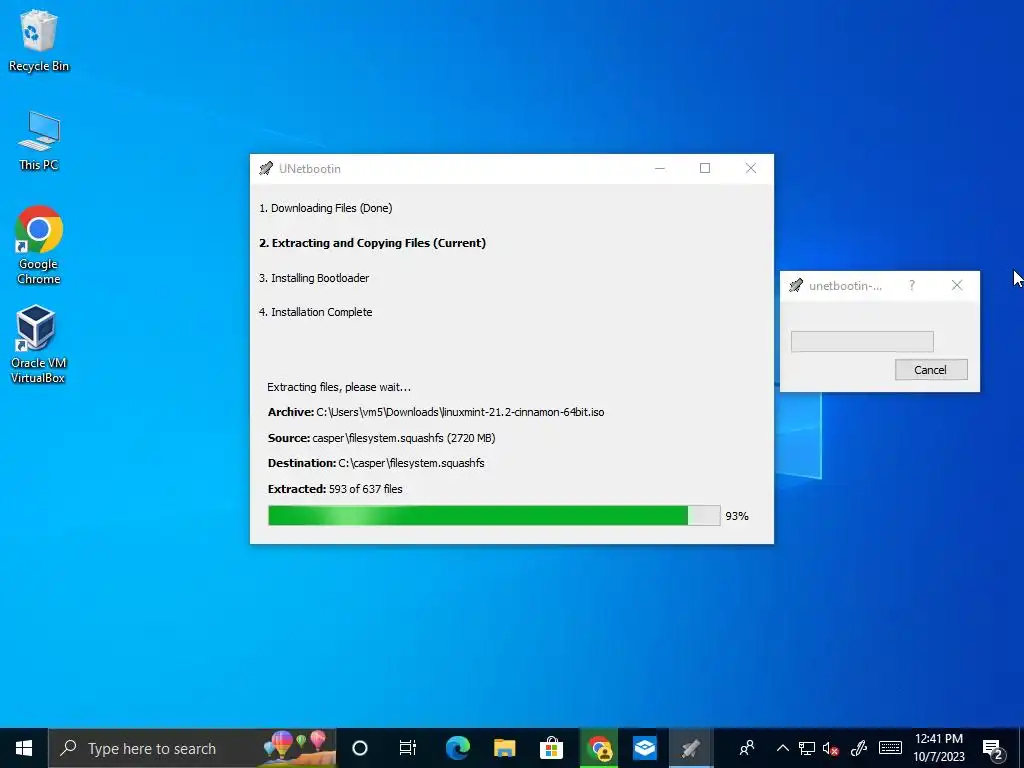Open the Recycle Bin desktop icon
The image size is (1024, 768).
pos(39,40)
